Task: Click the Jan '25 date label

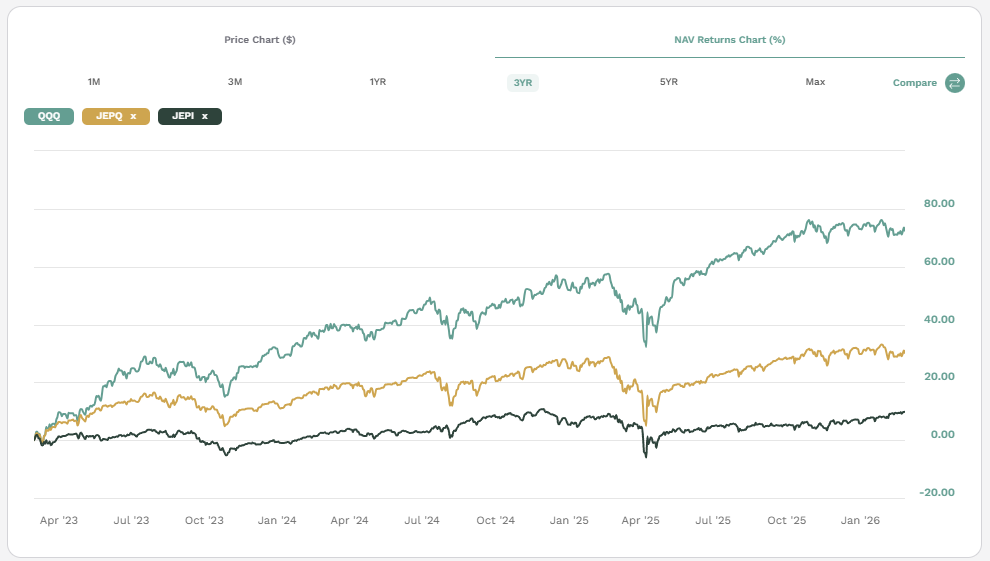Action: 569,521
